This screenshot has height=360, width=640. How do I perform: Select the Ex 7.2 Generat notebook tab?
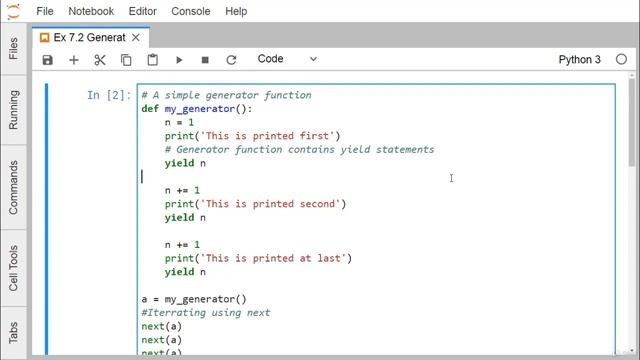91,38
